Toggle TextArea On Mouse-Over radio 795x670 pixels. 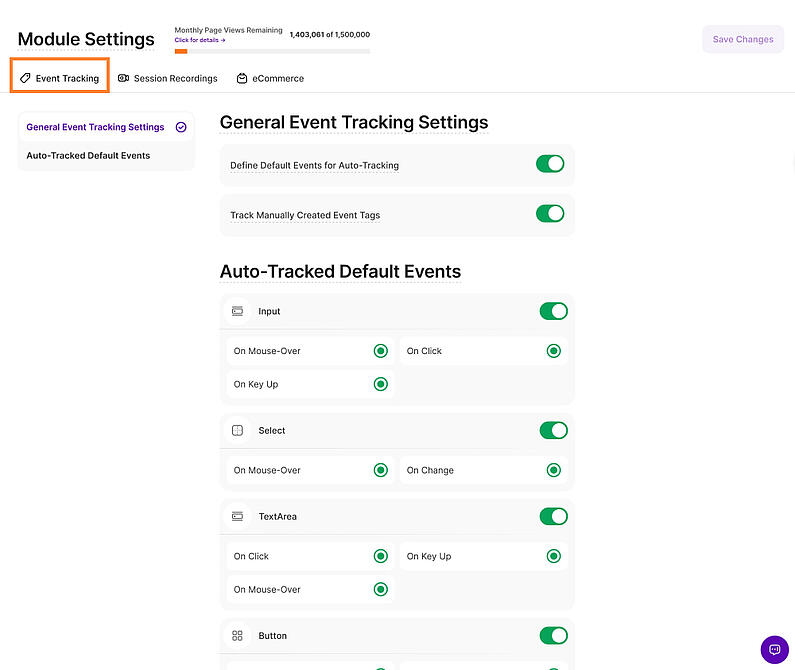381,589
